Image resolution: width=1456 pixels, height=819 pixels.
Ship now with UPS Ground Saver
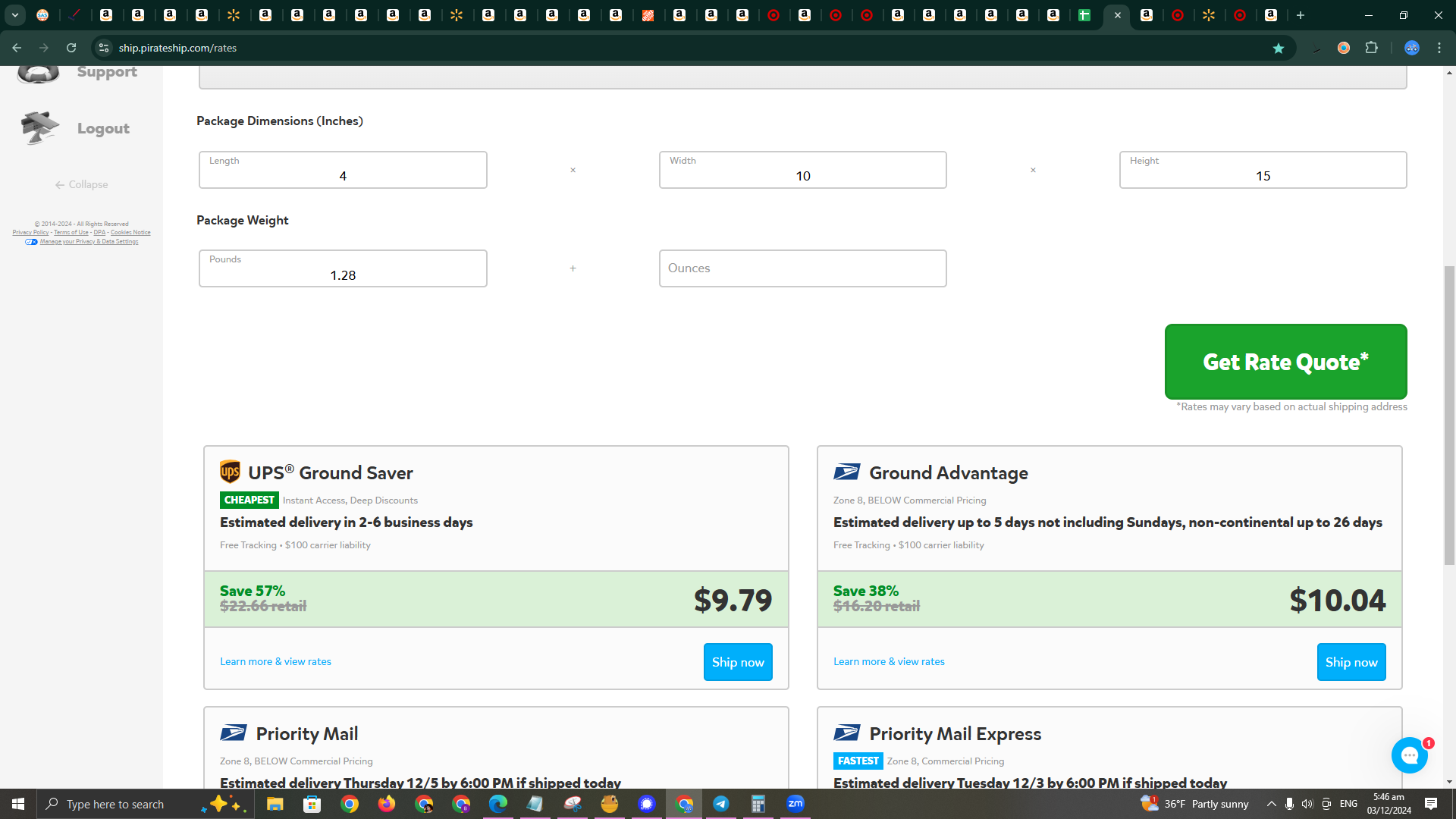pos(738,662)
